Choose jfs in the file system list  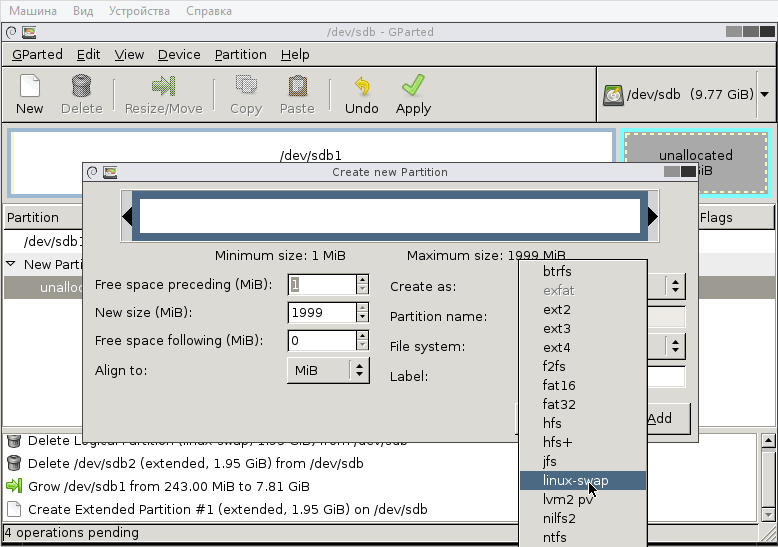(x=583, y=462)
